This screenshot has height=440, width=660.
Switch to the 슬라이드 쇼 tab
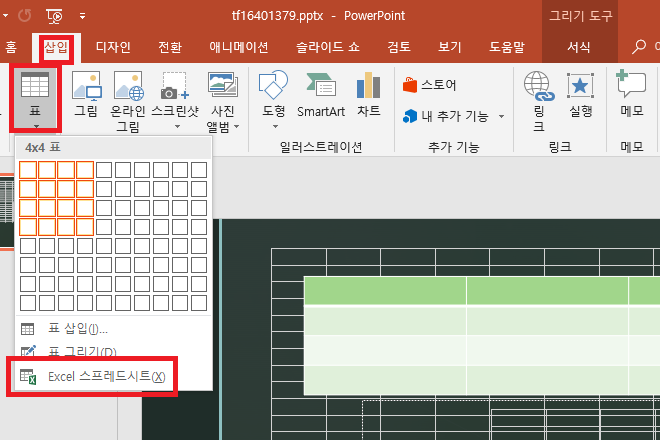(x=328, y=47)
